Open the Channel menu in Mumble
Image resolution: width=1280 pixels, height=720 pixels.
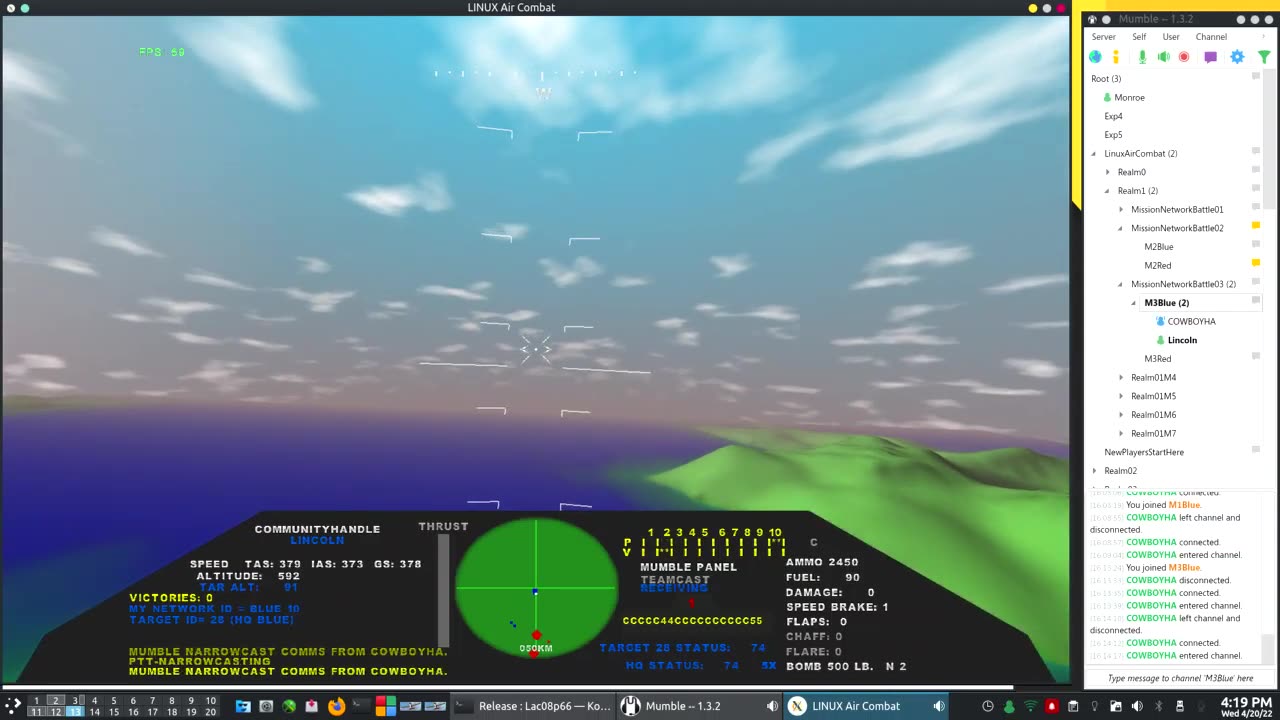pyautogui.click(x=1211, y=37)
